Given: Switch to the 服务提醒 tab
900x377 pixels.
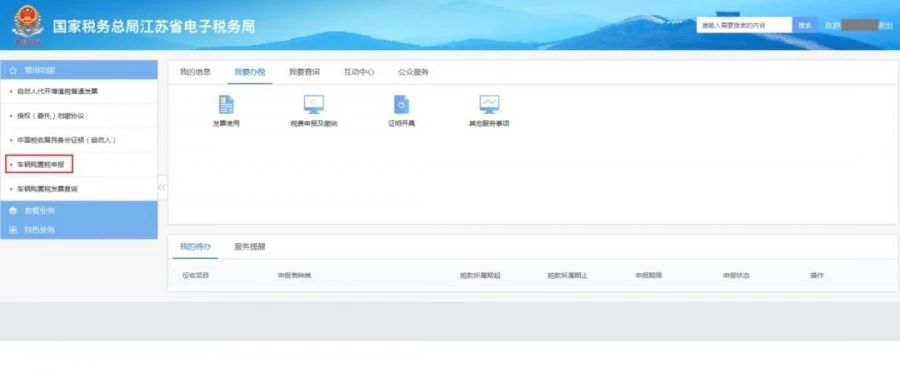Looking at the screenshot, I should pyautogui.click(x=250, y=247).
